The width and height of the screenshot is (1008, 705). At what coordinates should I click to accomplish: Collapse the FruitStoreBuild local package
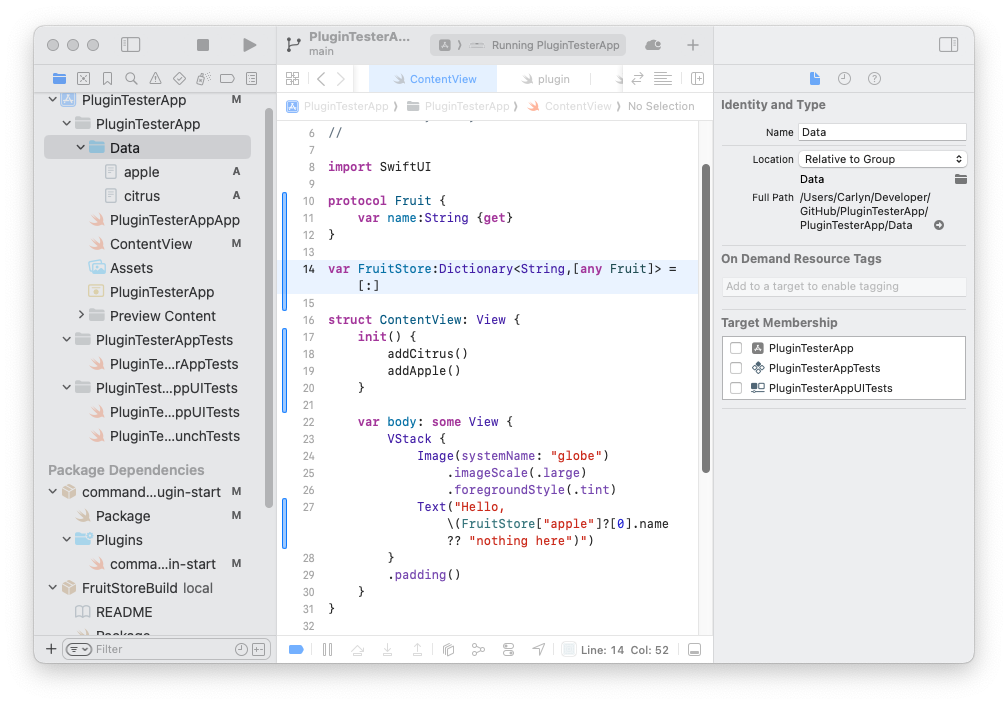click(x=53, y=587)
